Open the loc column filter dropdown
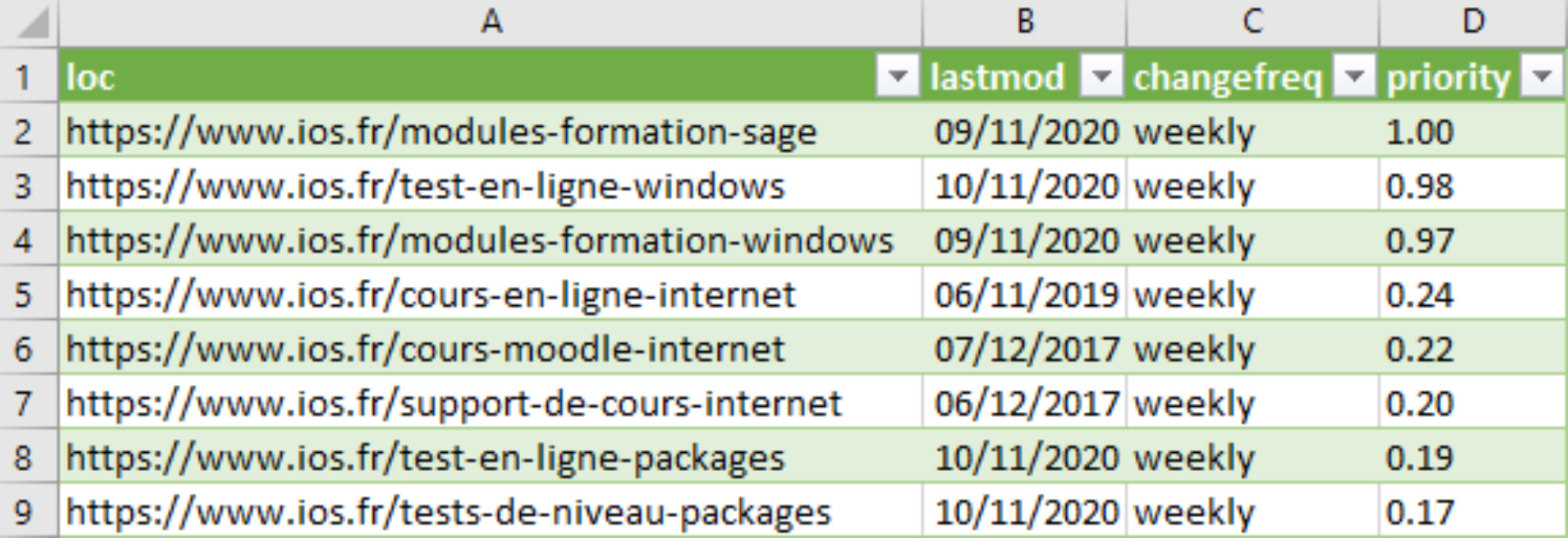This screenshot has width=1568, height=538. pyautogui.click(x=897, y=77)
